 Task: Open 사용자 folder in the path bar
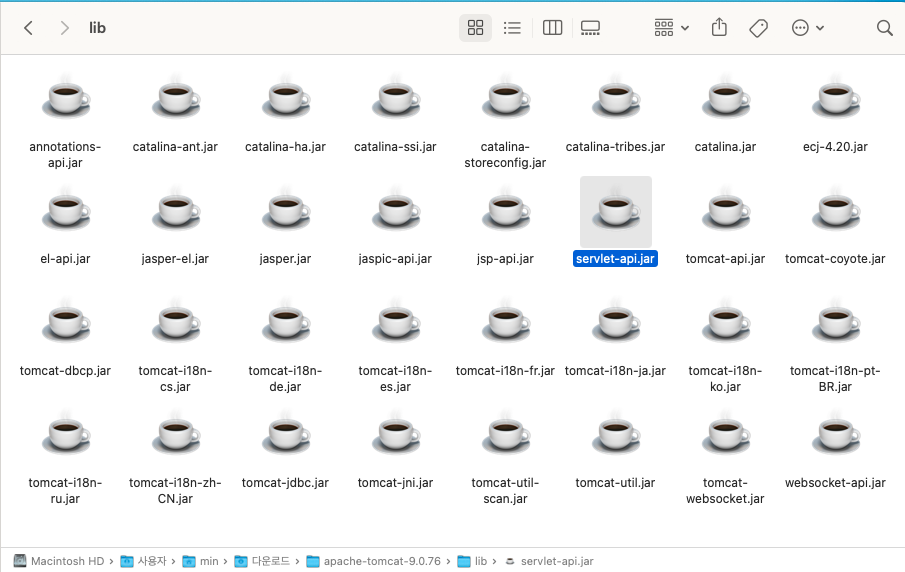[144, 561]
